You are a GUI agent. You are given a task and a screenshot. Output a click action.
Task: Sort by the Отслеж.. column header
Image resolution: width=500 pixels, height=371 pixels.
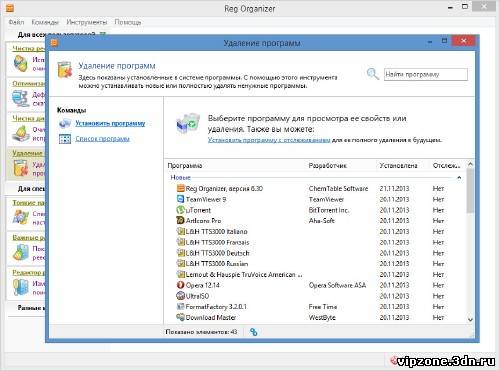(447, 165)
